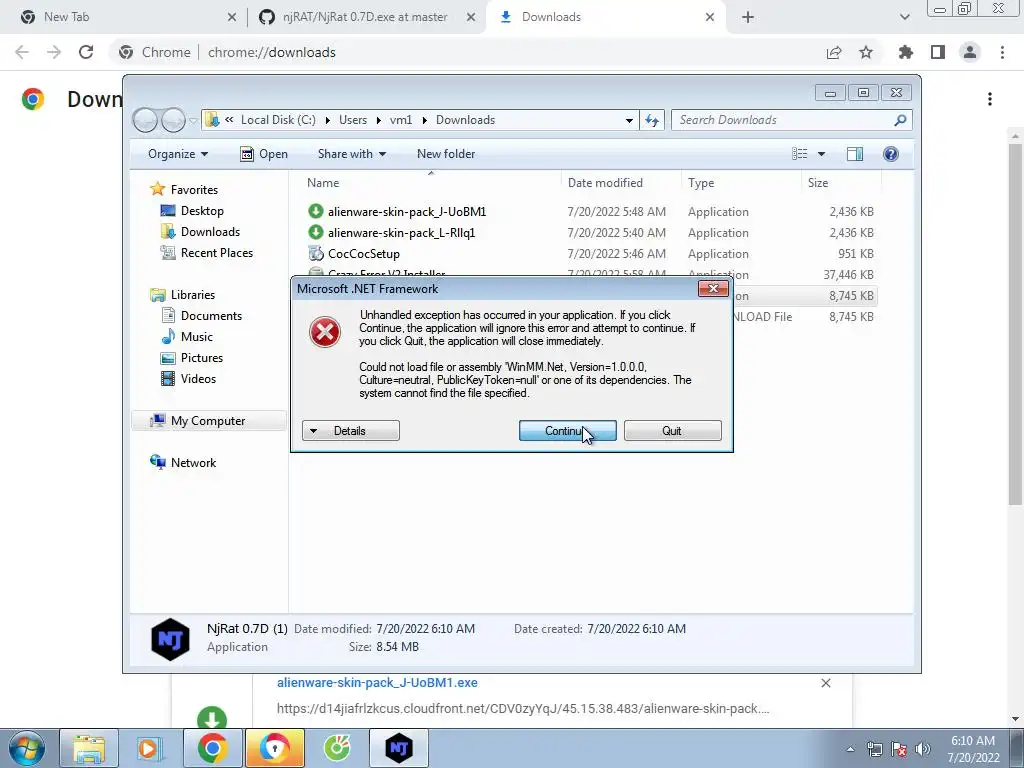This screenshot has height=768, width=1024.
Task: Click the Explorer forward button
Action: (x=173, y=120)
